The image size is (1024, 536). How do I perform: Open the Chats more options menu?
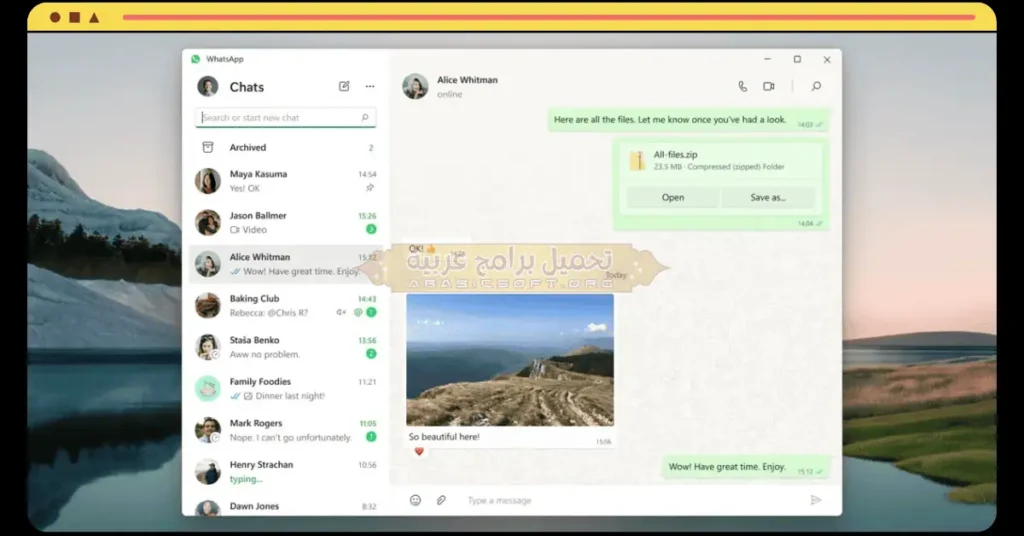370,86
